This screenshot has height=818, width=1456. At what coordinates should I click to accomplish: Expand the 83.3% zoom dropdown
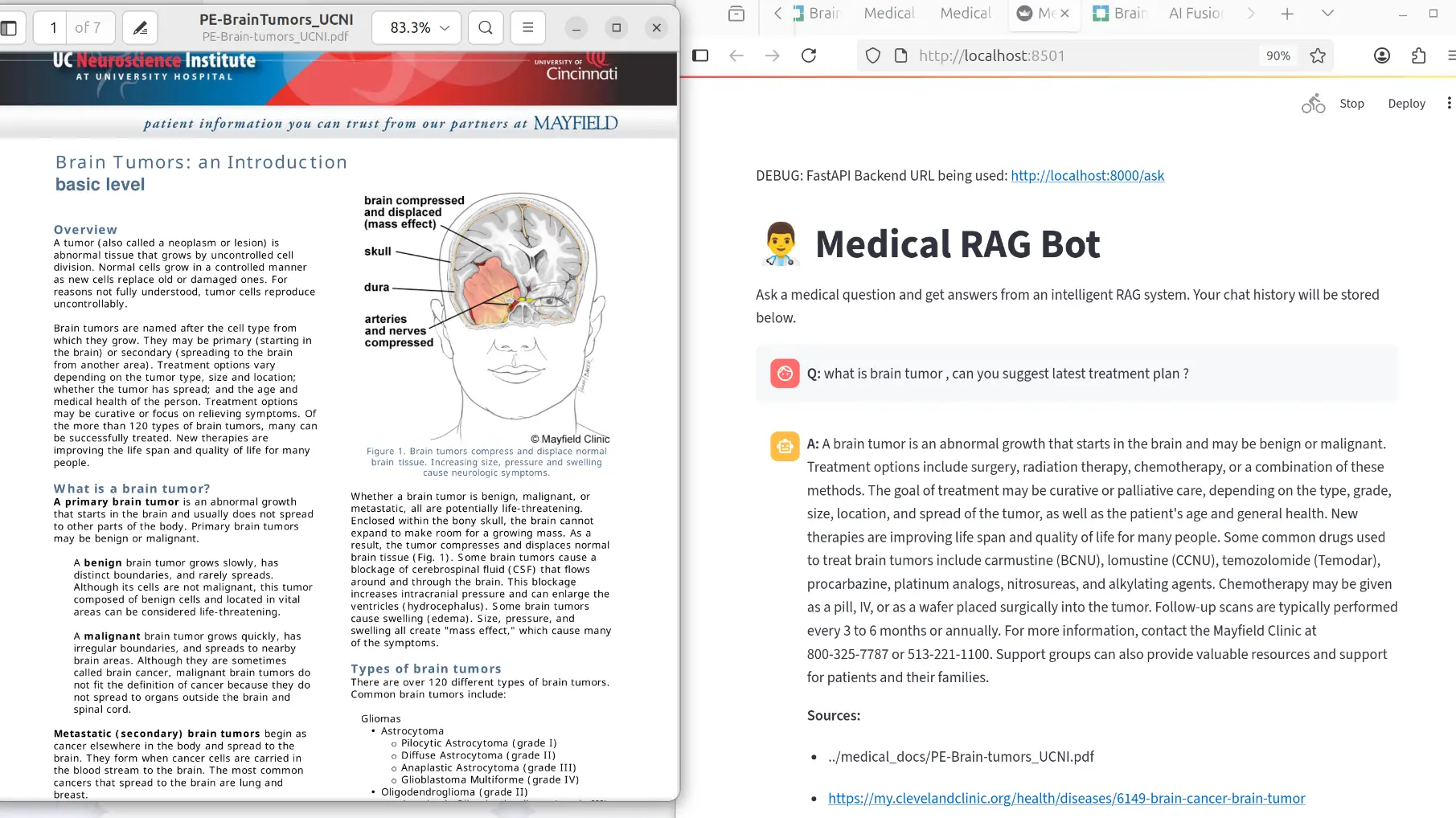pos(416,28)
